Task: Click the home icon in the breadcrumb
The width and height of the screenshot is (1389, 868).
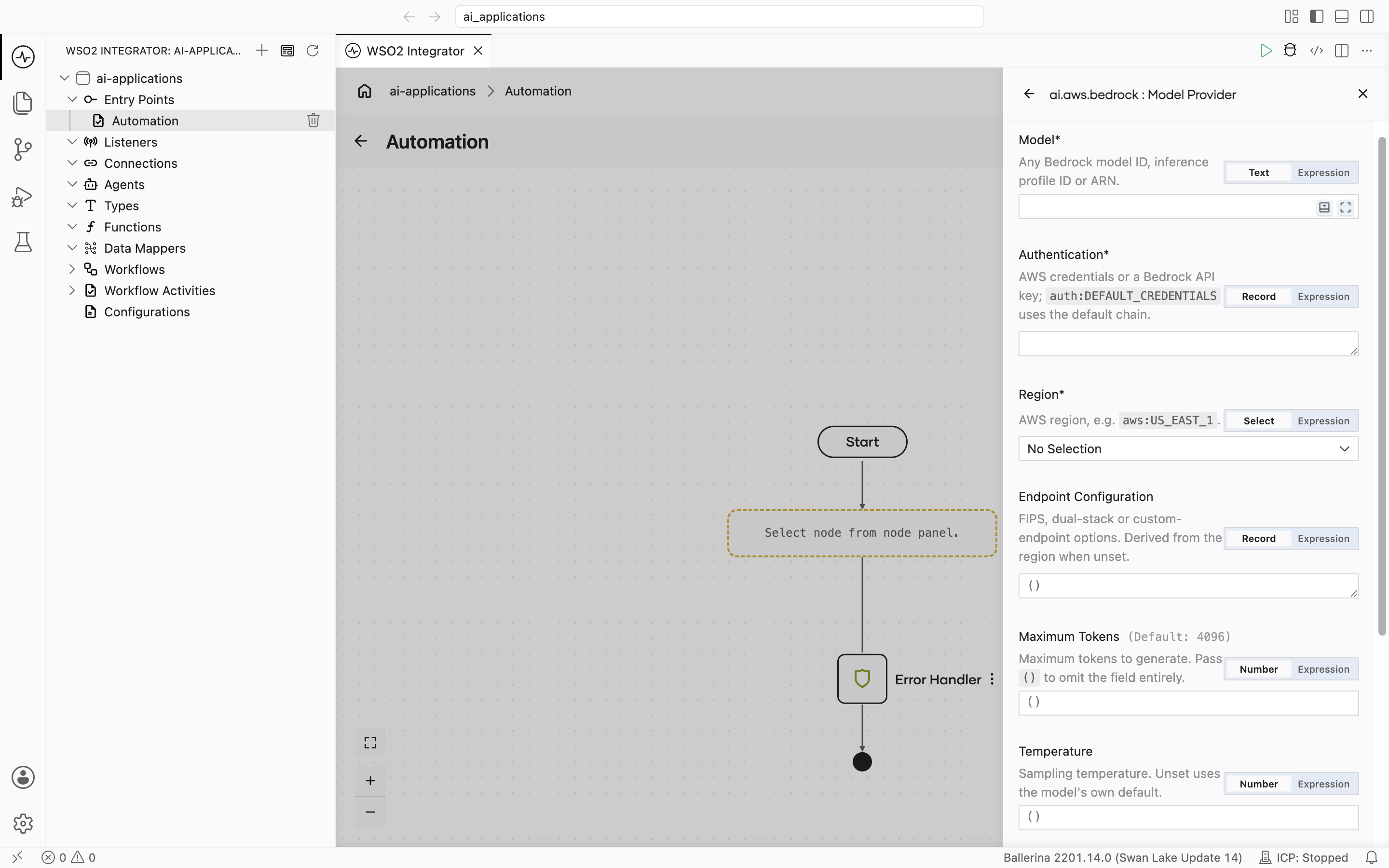Action: (365, 91)
